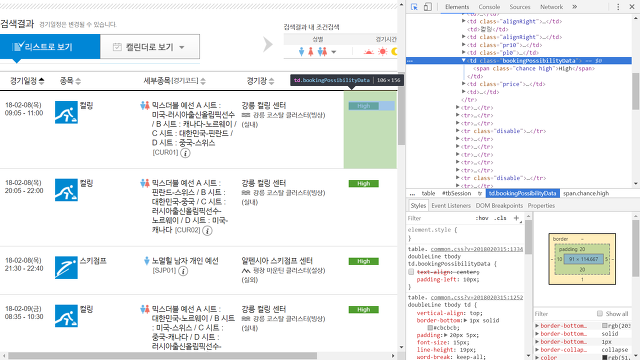Click the curling icon for 18-02-09 08:35 session
Image resolution: width=640 pixels, height=360 pixels.
pyautogui.click(x=66, y=316)
